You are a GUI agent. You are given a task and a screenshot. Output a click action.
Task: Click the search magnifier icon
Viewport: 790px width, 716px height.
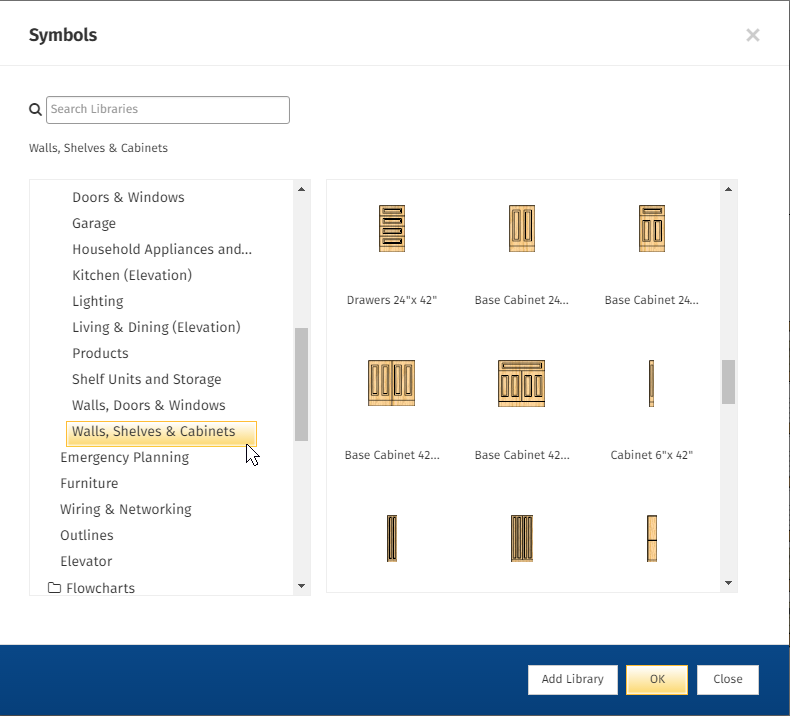[35, 109]
